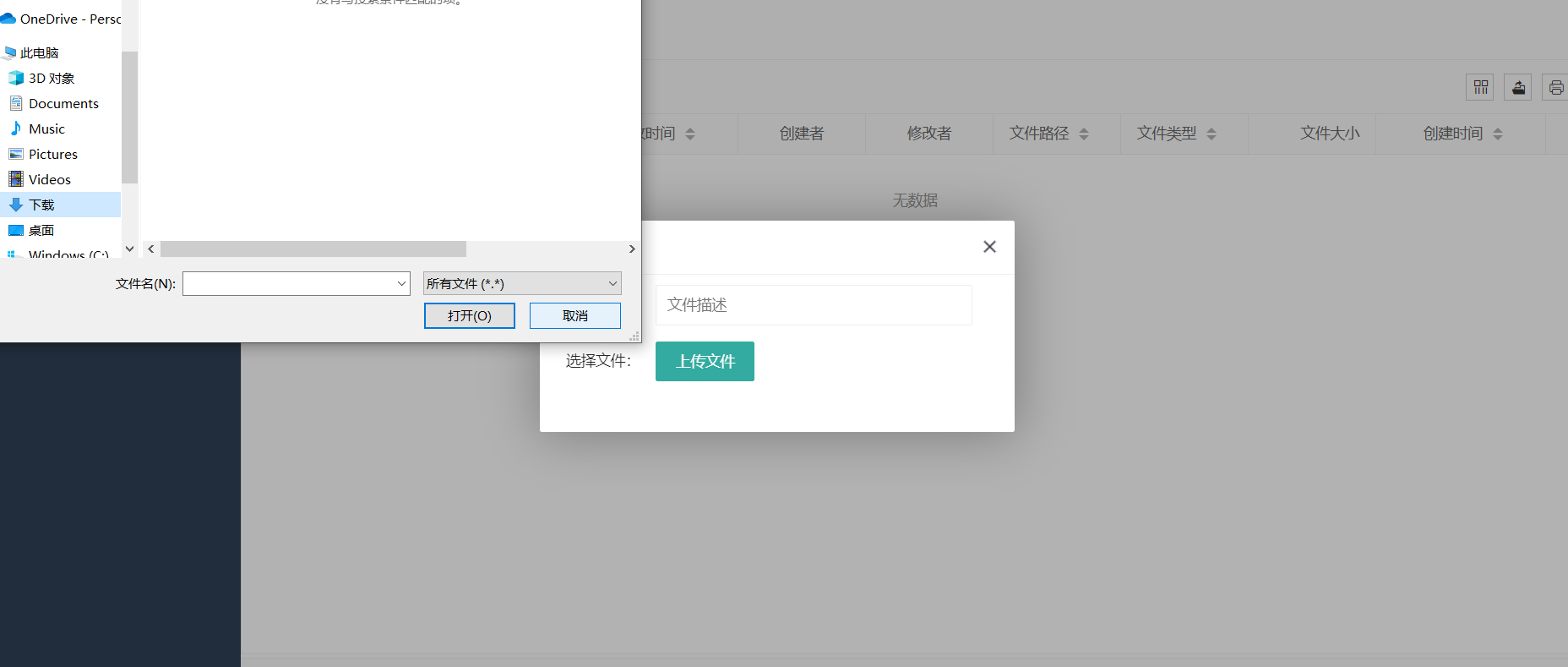Viewport: 1568px width, 667px height.
Task: Click the 下载 download arrow icon
Action: tap(16, 205)
